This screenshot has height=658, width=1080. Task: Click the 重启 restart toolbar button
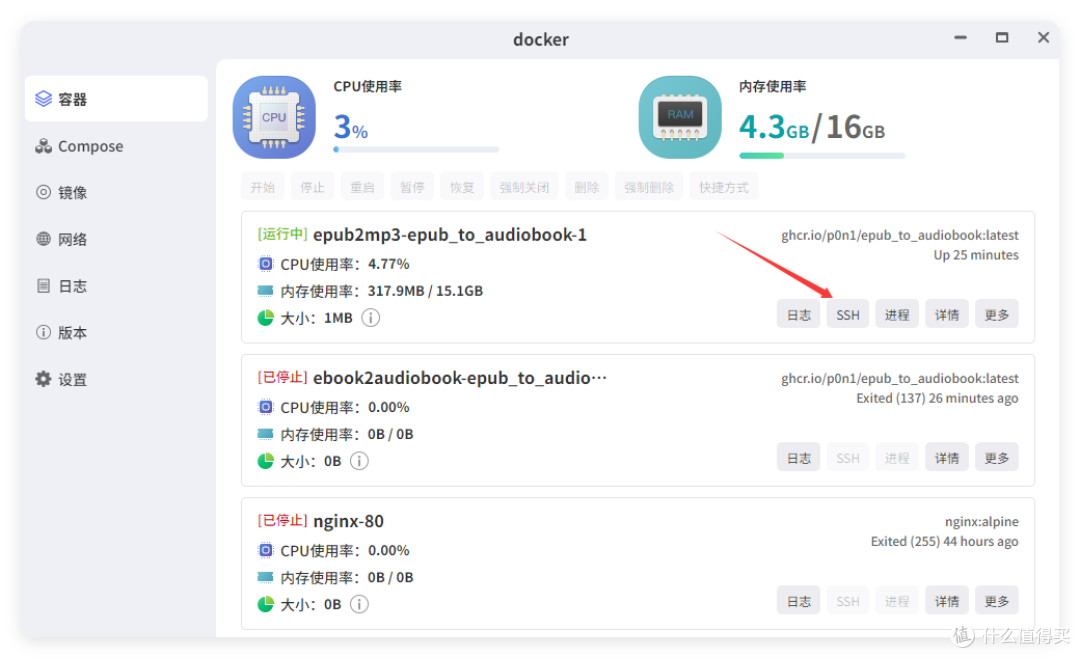tap(362, 187)
